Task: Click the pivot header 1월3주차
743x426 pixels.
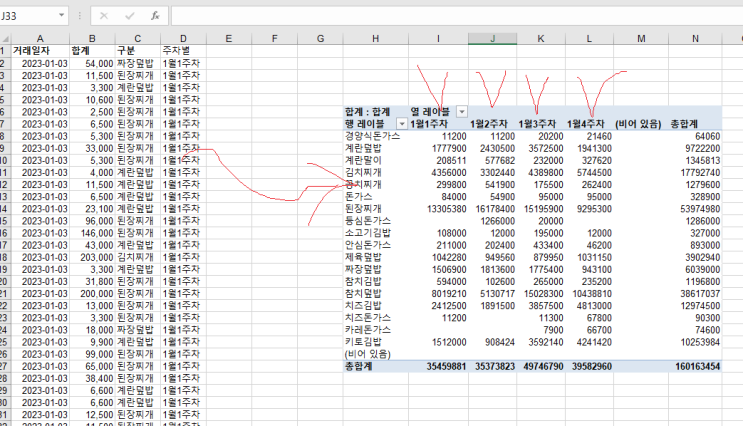Action: pyautogui.click(x=537, y=124)
